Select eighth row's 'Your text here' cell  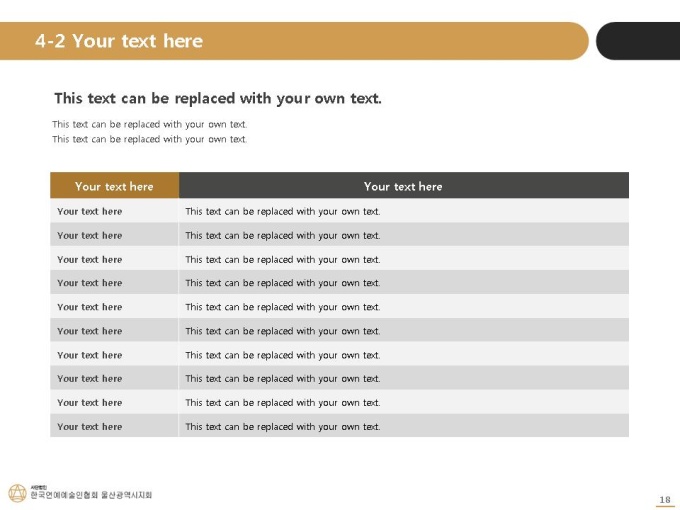(114, 378)
